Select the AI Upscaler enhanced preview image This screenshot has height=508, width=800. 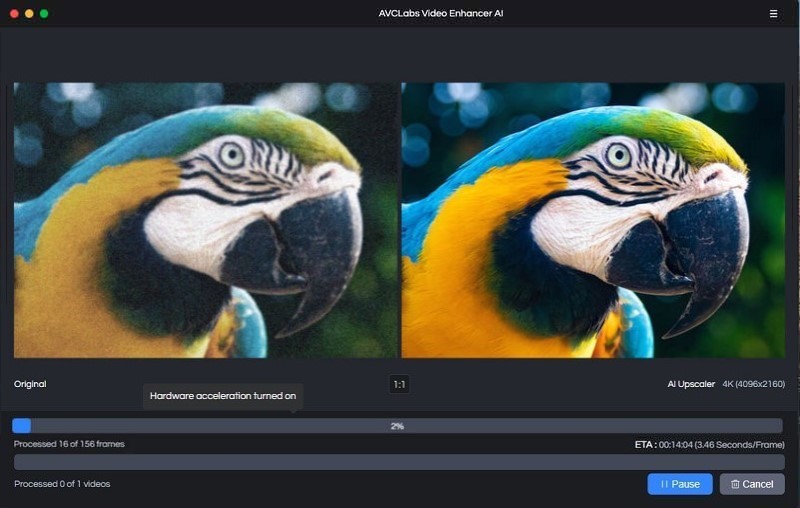pos(593,220)
